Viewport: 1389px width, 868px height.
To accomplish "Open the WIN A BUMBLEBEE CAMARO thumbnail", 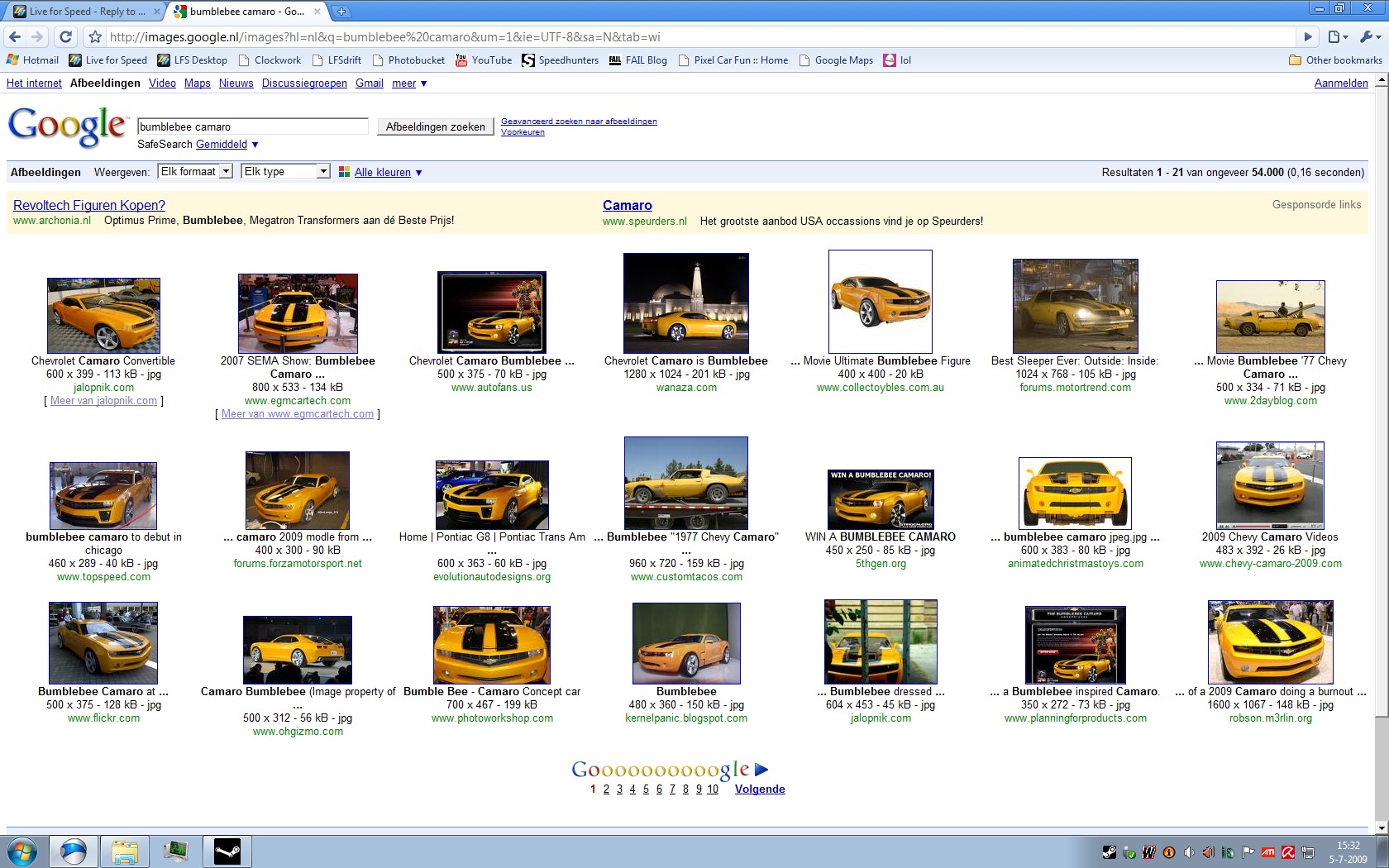I will click(881, 499).
